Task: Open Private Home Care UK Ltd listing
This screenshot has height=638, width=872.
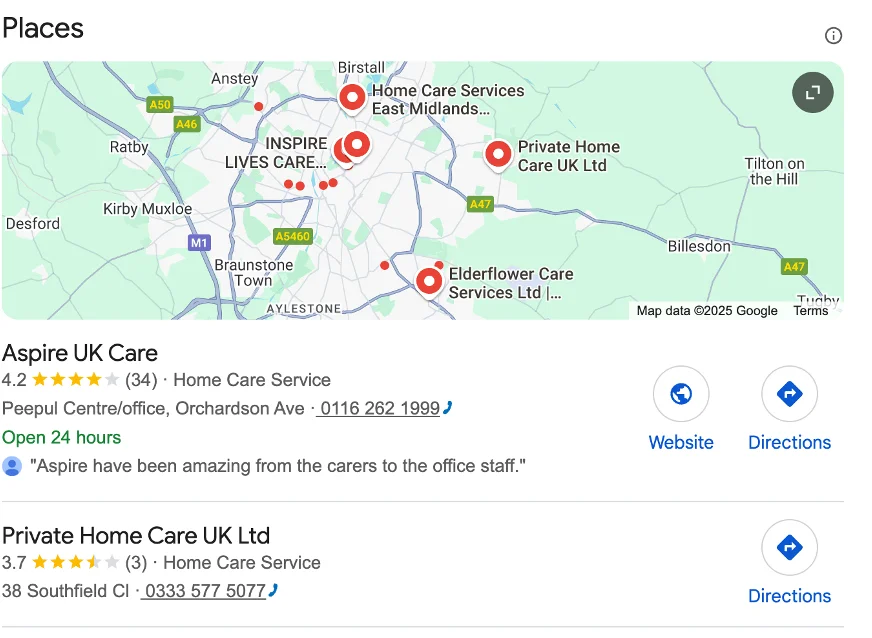Action: click(x=136, y=535)
